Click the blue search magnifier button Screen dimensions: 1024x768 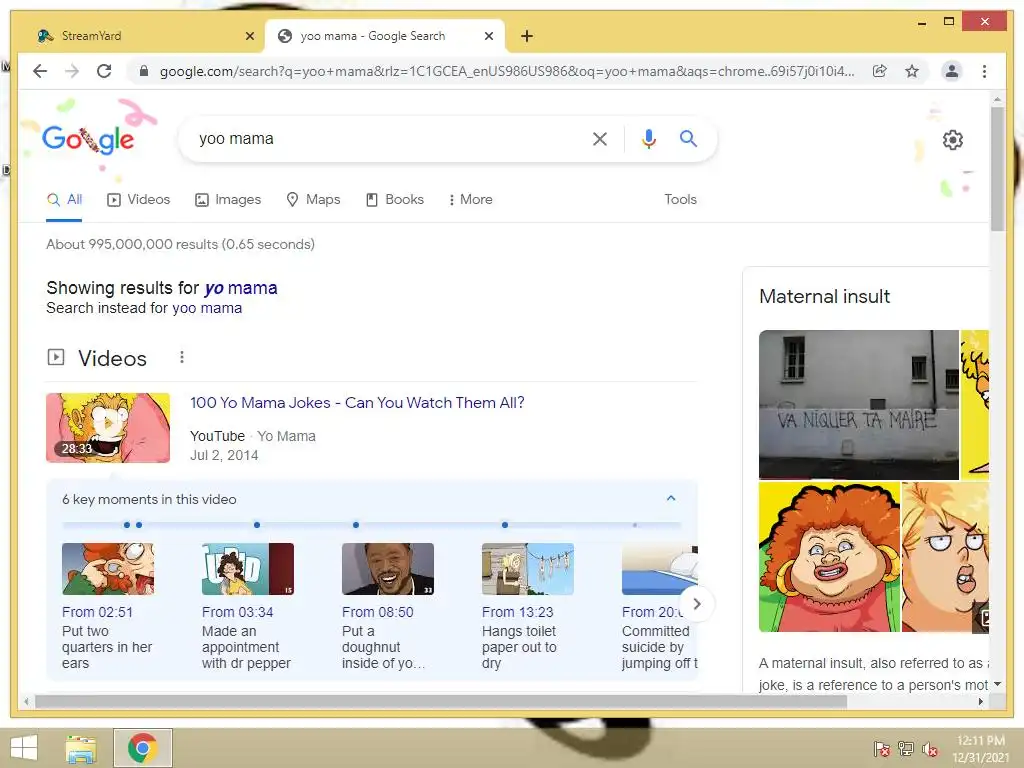688,138
